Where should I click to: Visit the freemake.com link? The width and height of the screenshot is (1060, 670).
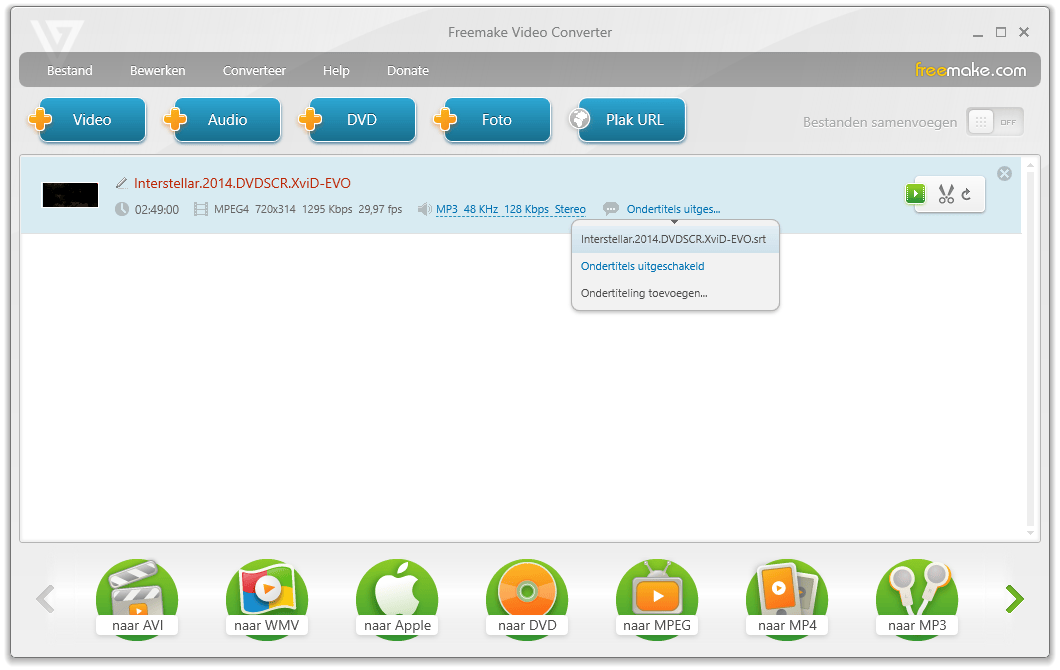970,70
